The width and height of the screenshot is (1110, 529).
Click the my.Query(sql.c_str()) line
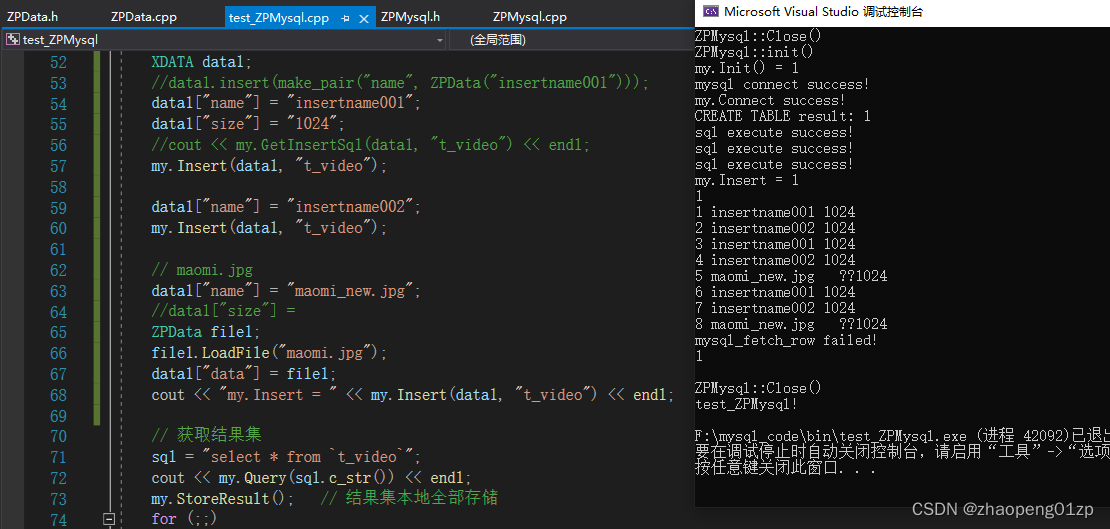(311, 478)
